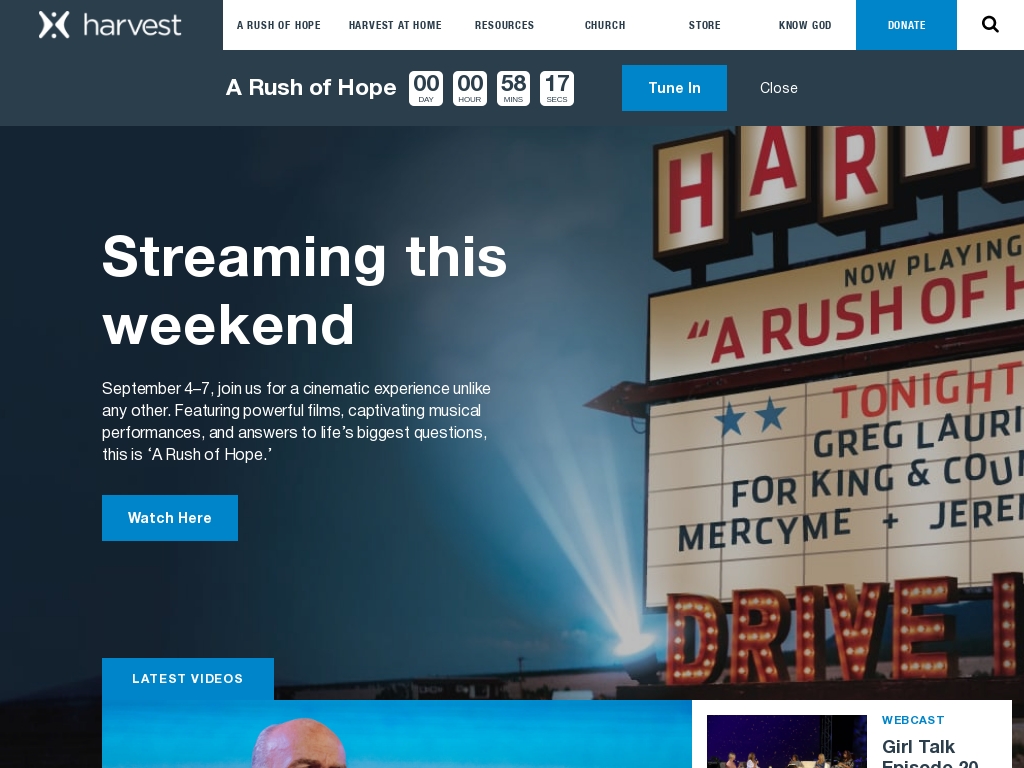Open A Rush of Hope menu
Screen dimensions: 1024x768
point(279,25)
